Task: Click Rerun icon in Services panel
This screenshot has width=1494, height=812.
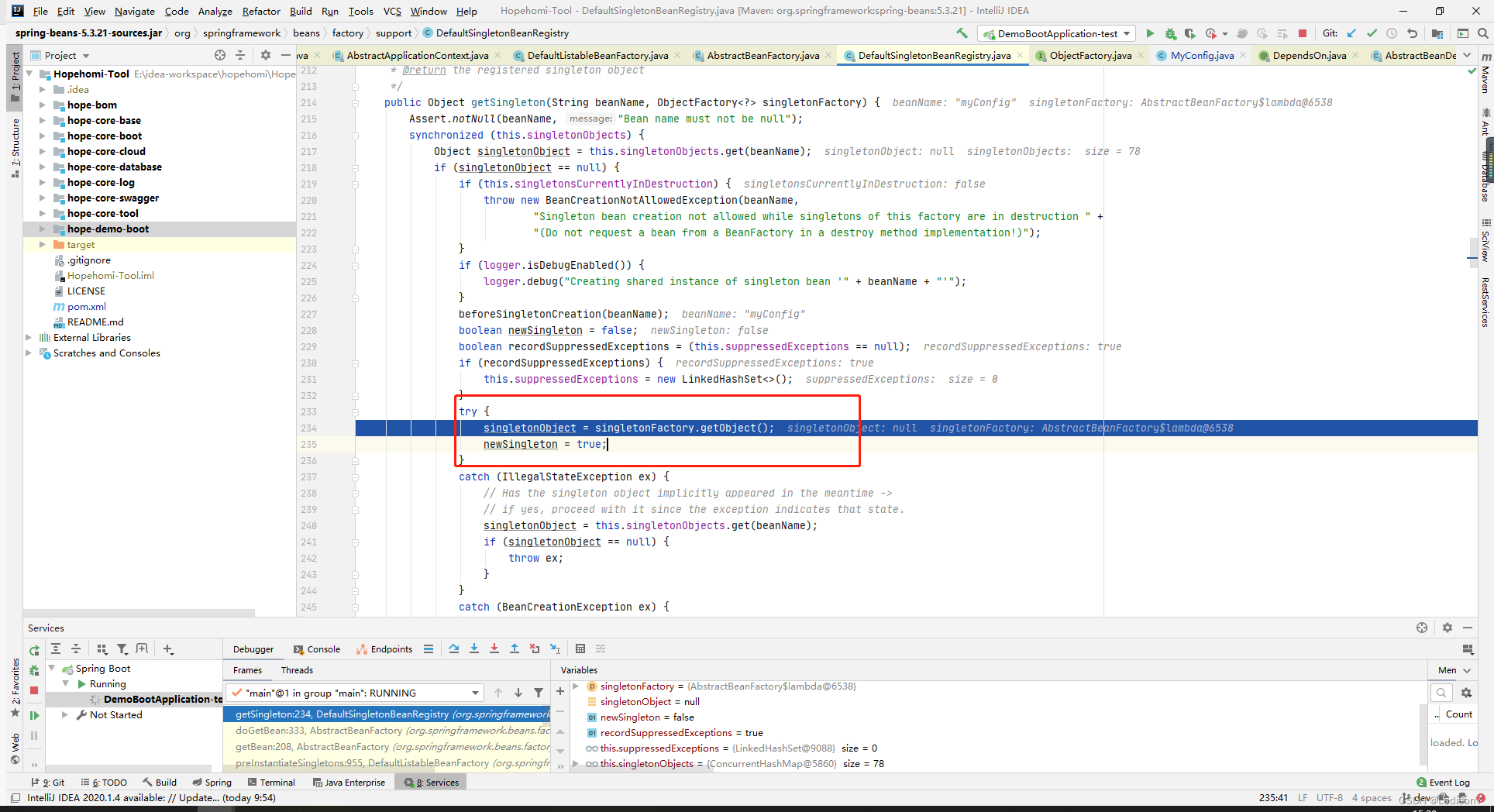Action: (x=34, y=650)
